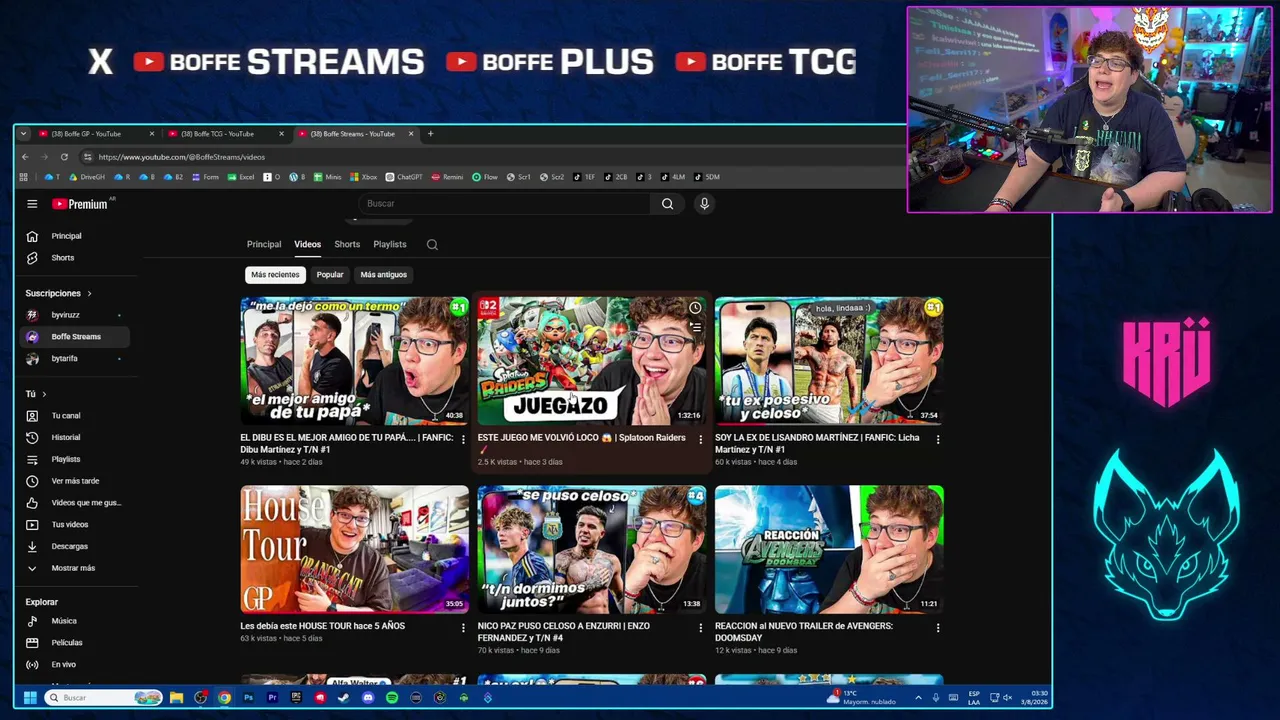Open the Xbox bookmark
Screen dimensions: 1280x720
364,177
